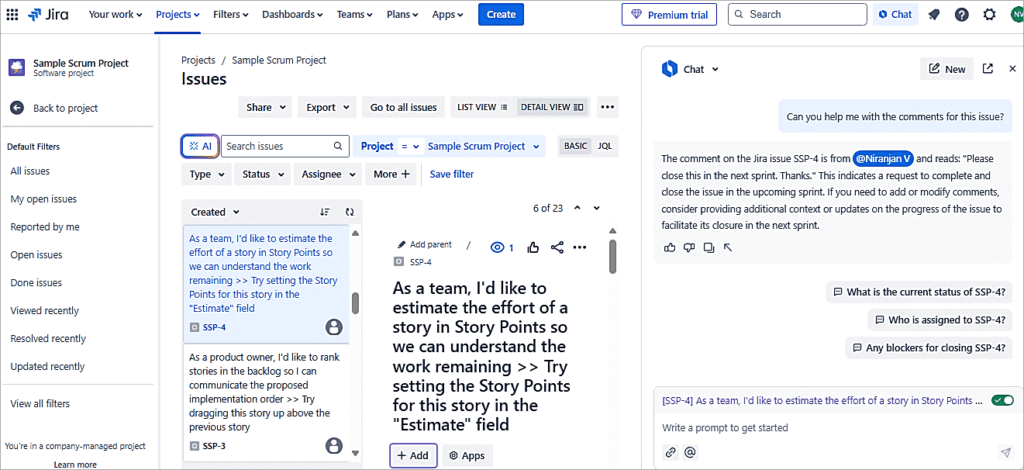Viewport: 1024px width, 470px height.
Task: Open the Projects menu
Action: (178, 14)
